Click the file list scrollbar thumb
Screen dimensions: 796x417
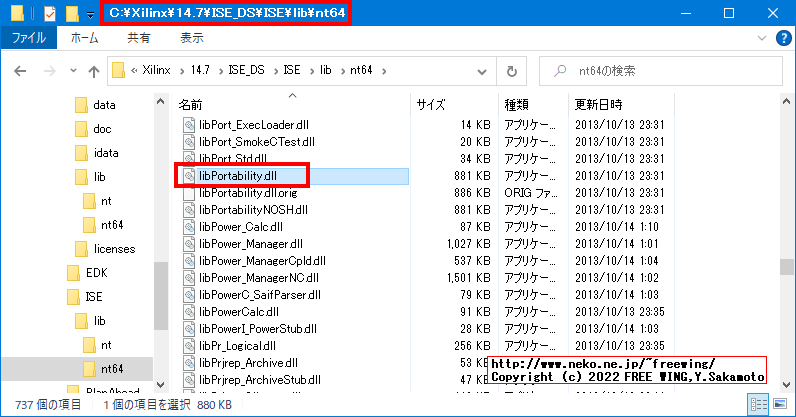click(x=787, y=267)
